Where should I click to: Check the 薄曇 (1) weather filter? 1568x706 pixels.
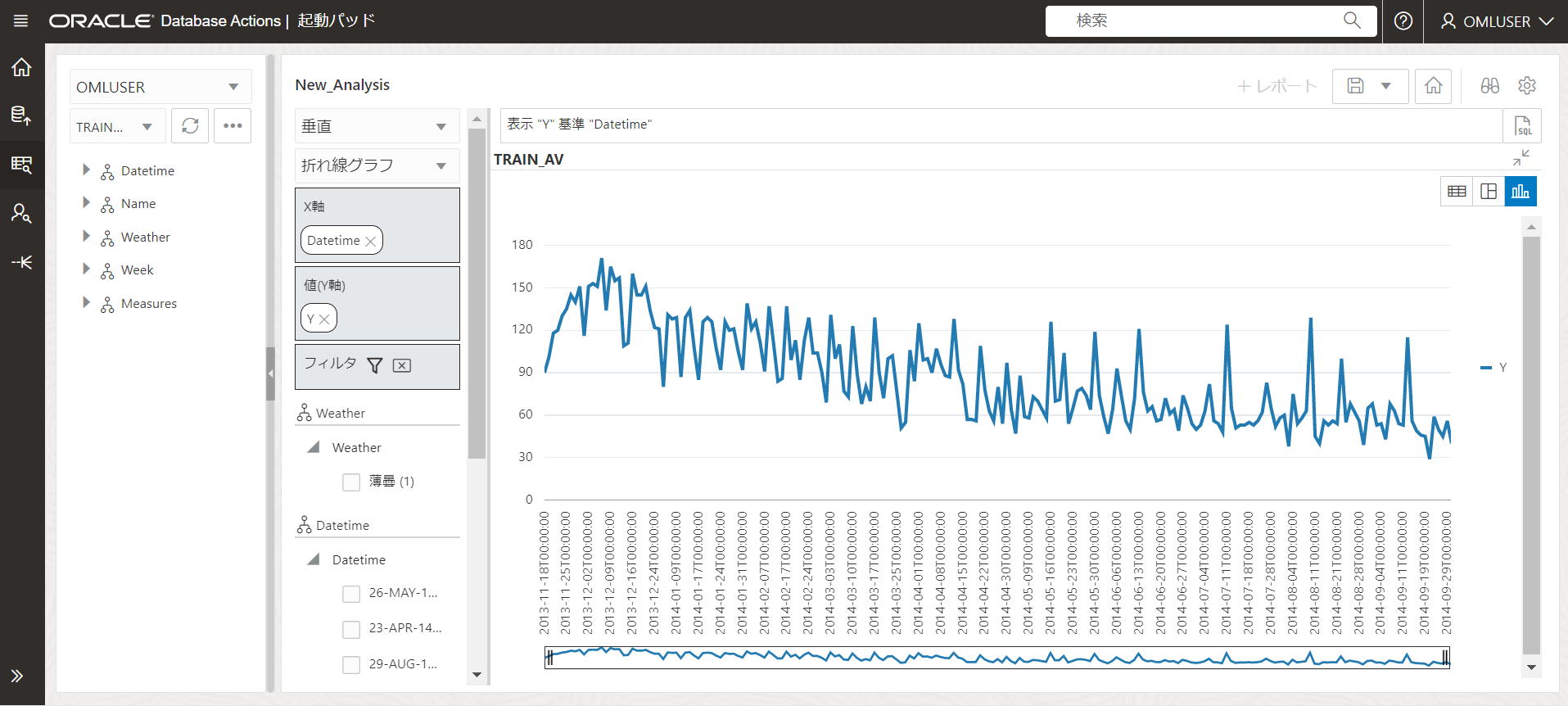click(x=351, y=482)
